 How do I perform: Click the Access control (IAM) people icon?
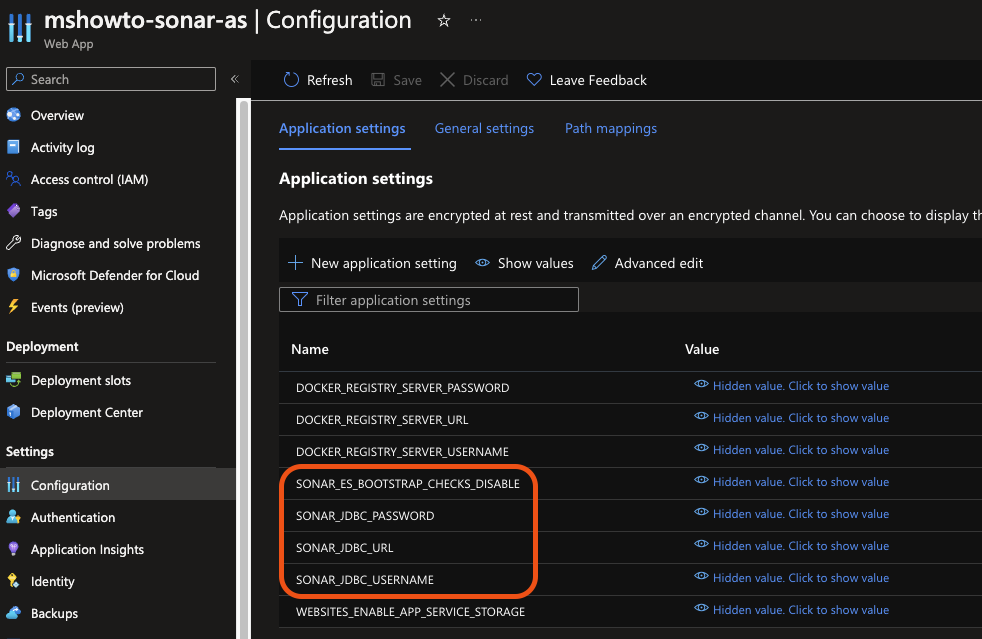coord(14,179)
